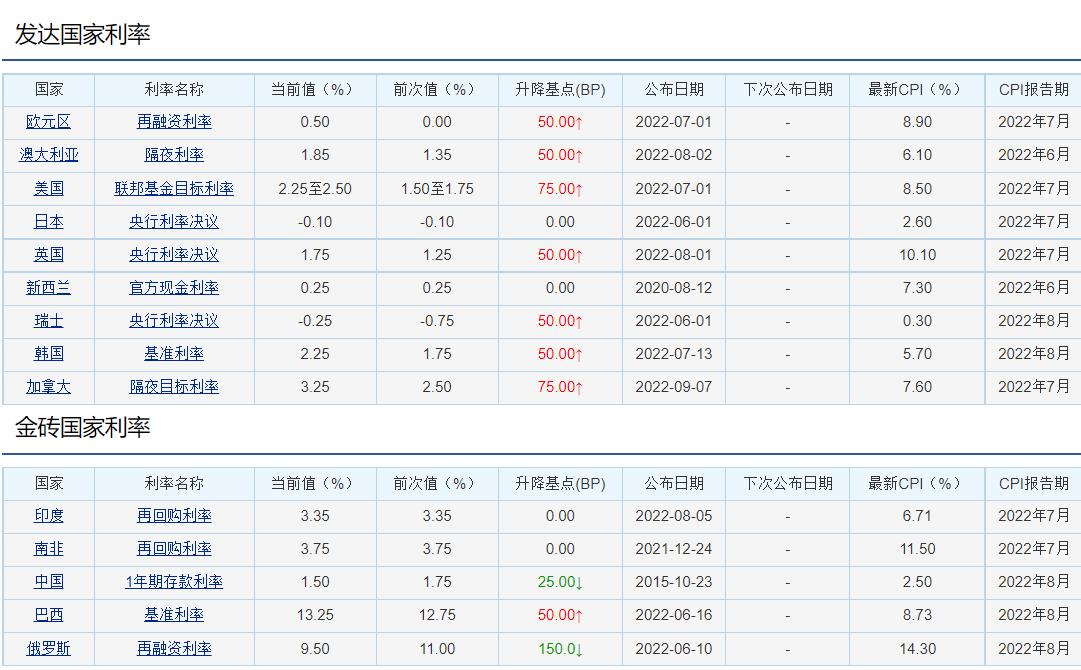Open China's 1年期存款利率 link
The height and width of the screenshot is (670, 1081).
tap(176, 582)
